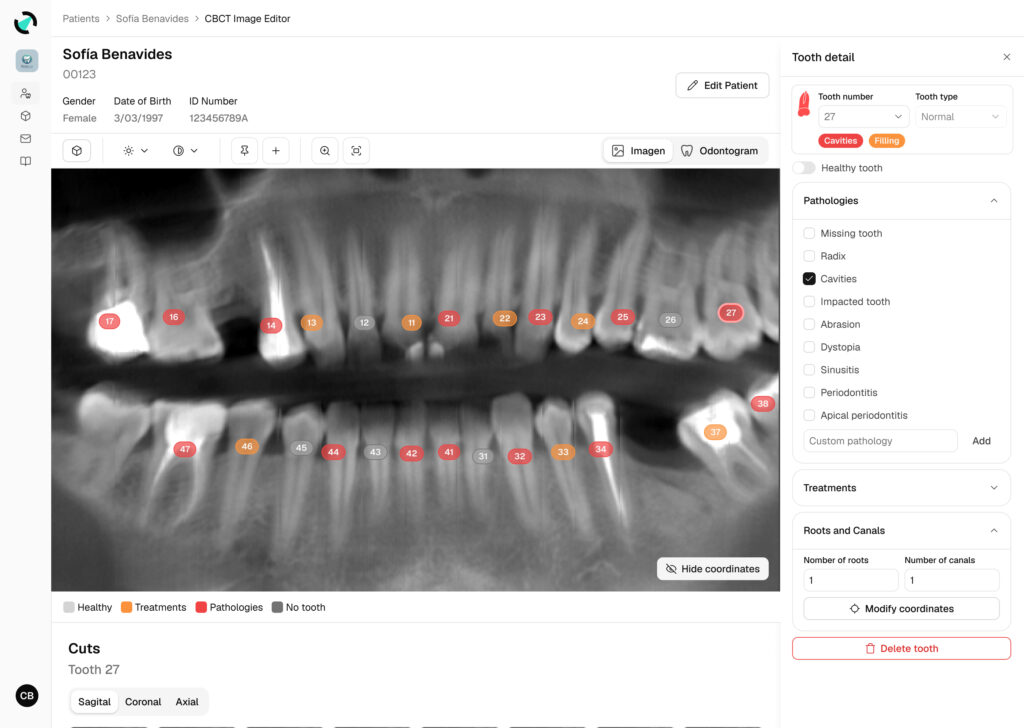Select the Coronal cut view
The image size is (1024, 728).
pos(143,701)
